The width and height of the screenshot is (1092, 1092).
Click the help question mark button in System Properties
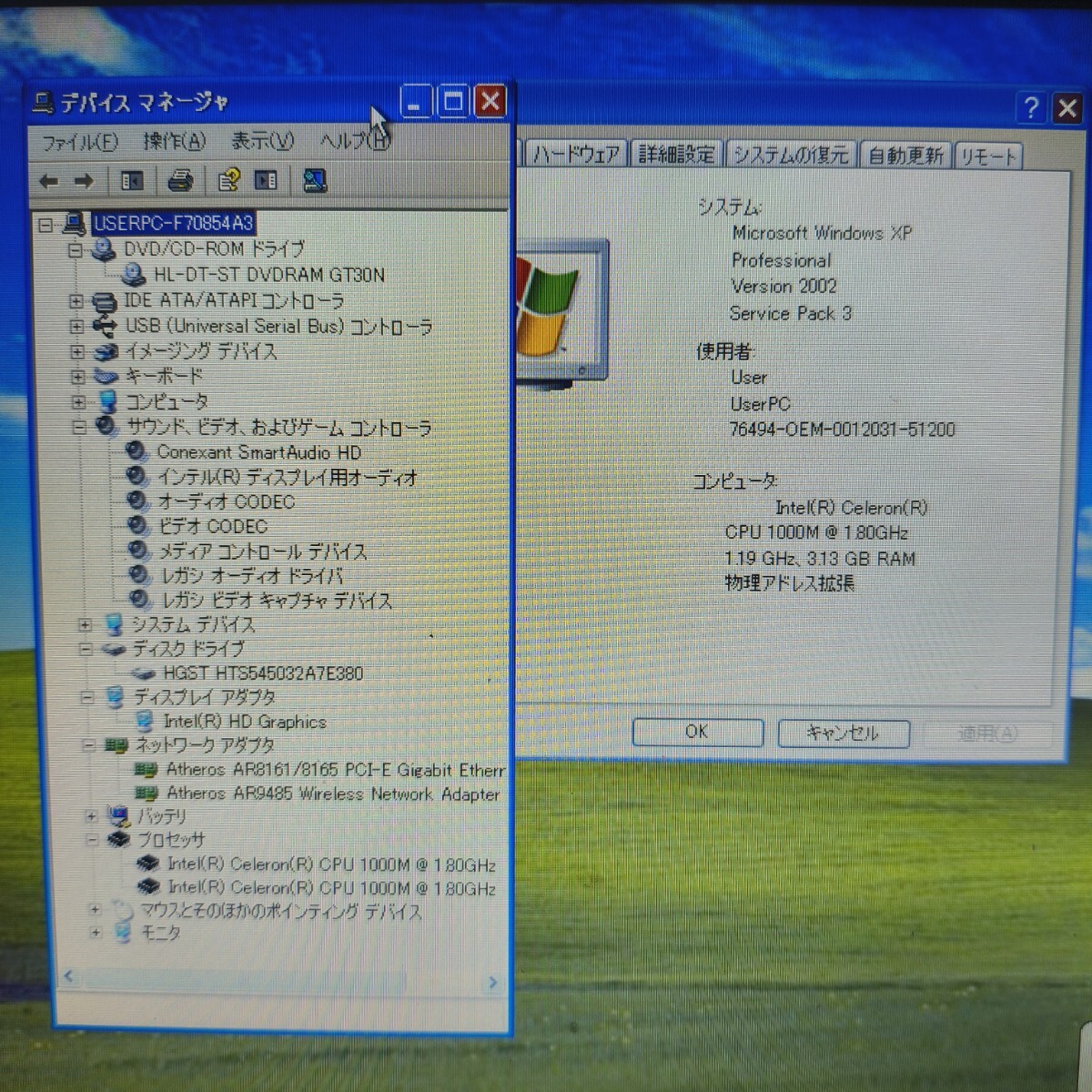(1031, 108)
